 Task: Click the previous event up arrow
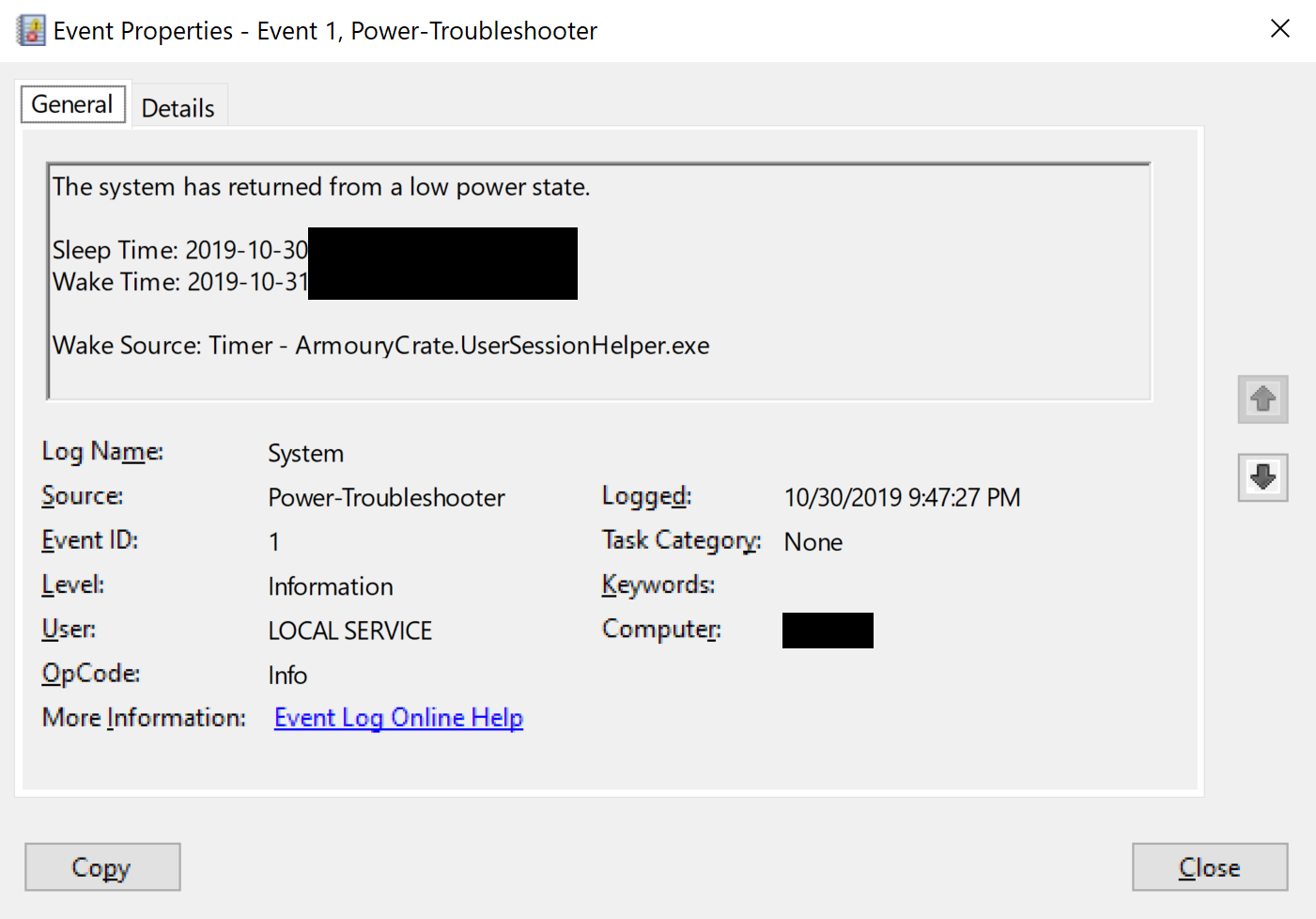(1262, 399)
